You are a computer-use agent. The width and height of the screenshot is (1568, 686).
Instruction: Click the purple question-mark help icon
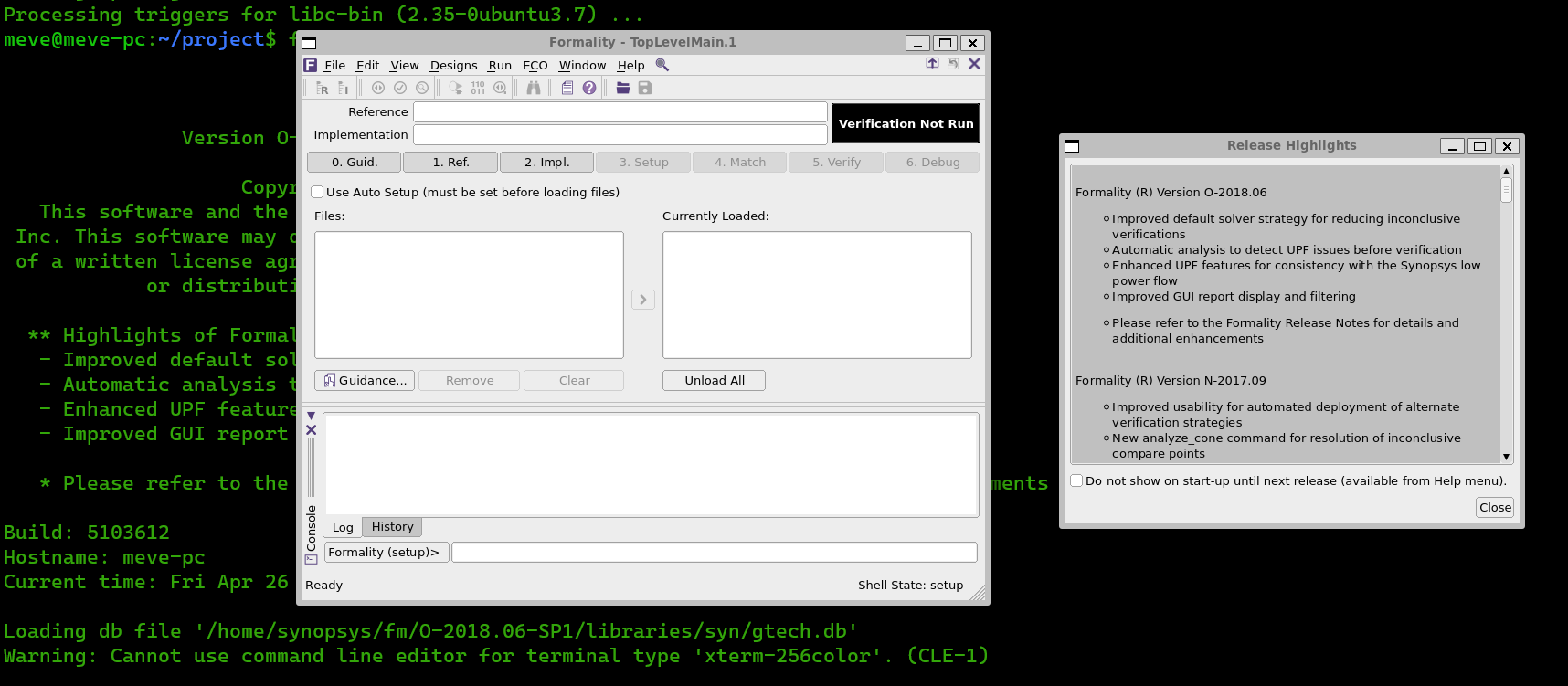point(589,88)
